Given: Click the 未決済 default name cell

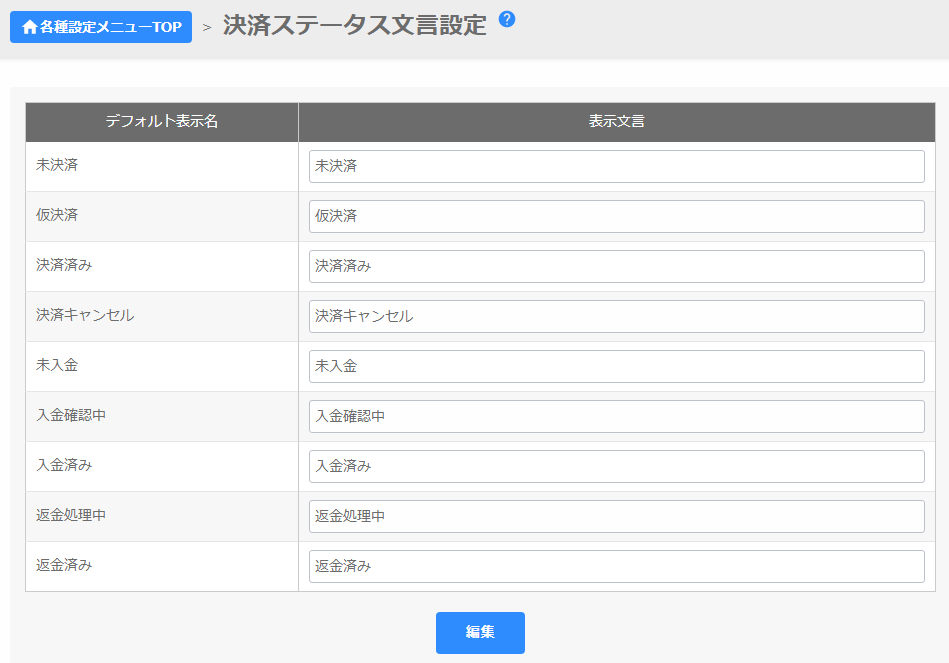Looking at the screenshot, I should (x=58, y=165).
